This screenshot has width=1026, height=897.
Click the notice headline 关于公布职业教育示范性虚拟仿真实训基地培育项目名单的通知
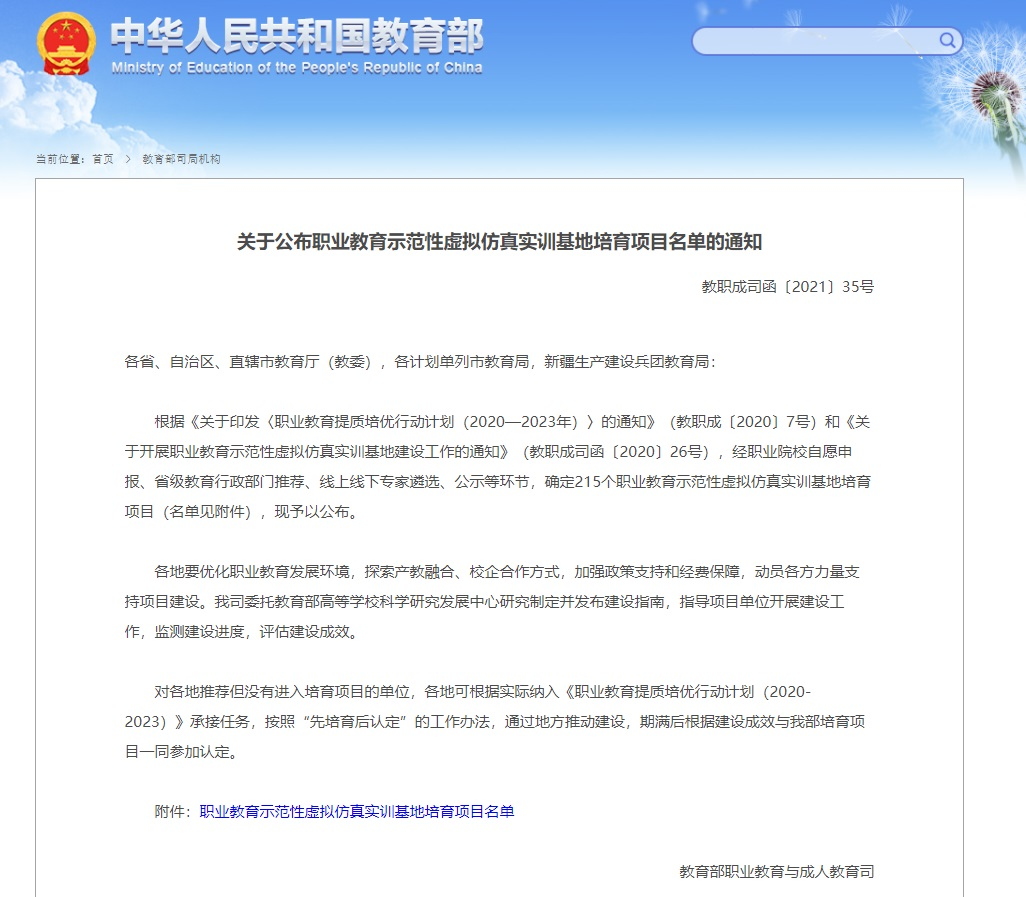click(499, 242)
